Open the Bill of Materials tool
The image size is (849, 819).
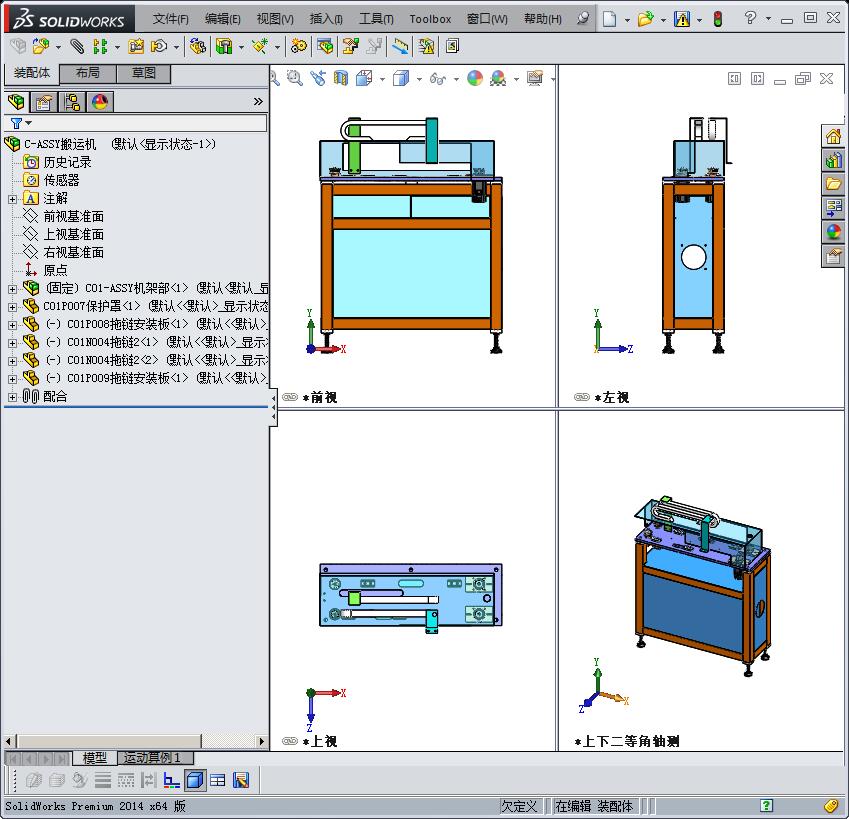[325, 47]
